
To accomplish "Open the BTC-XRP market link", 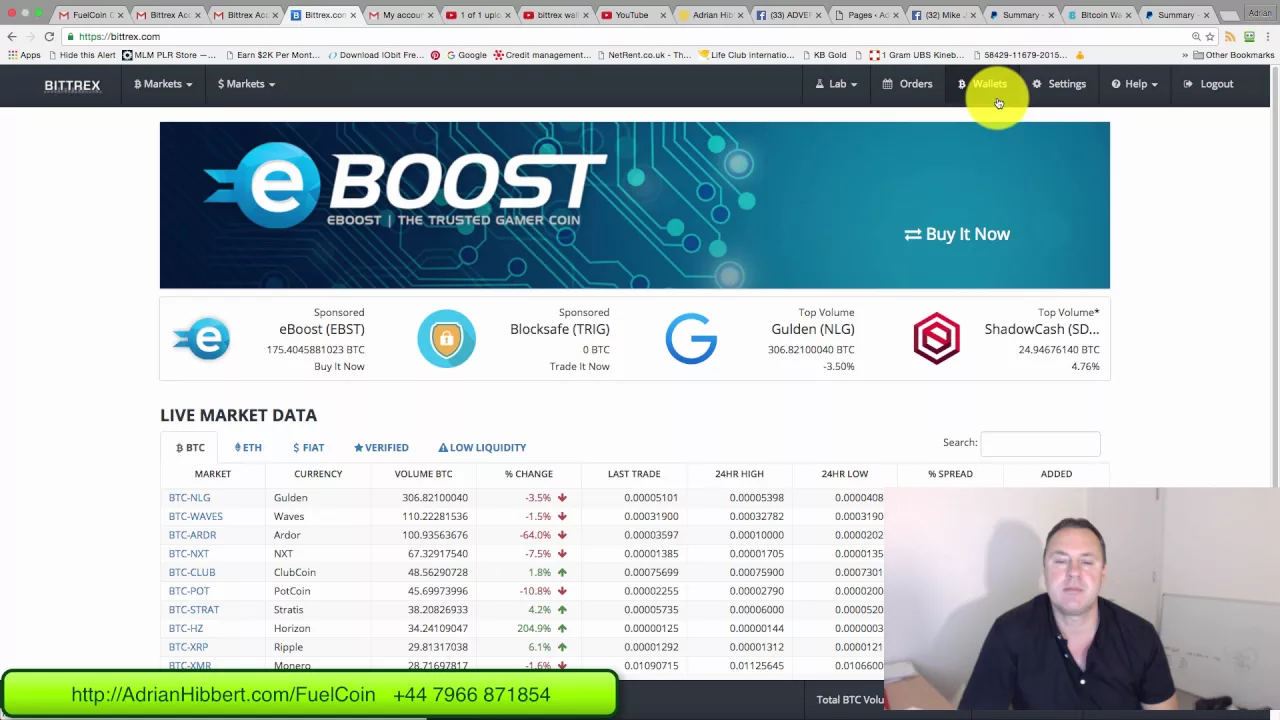I will [188, 647].
